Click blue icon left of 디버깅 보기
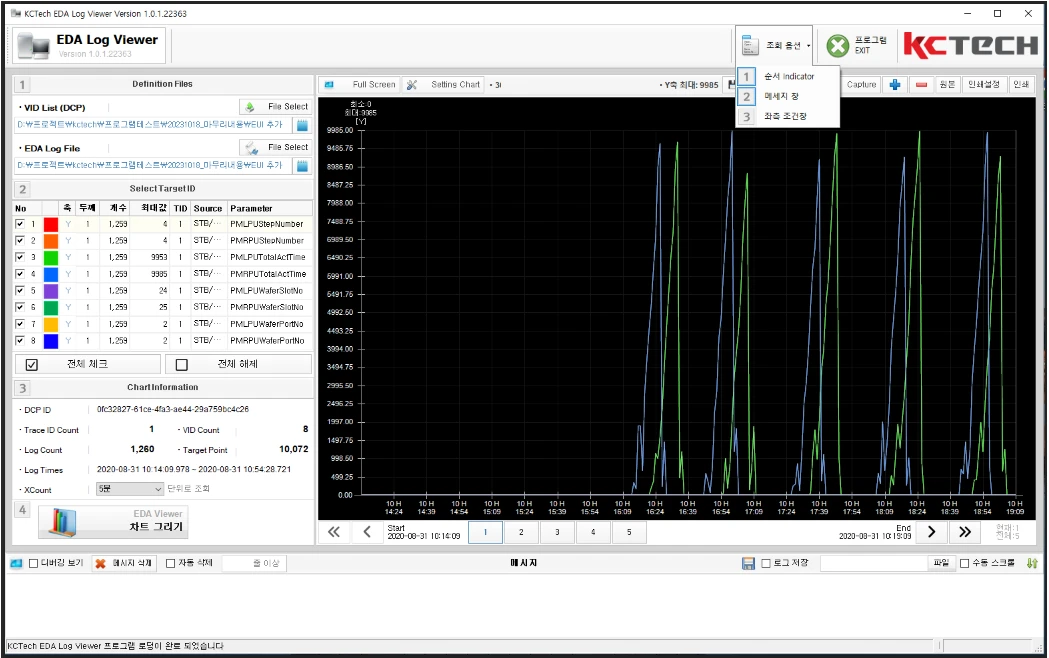The image size is (1049, 658). coord(17,564)
